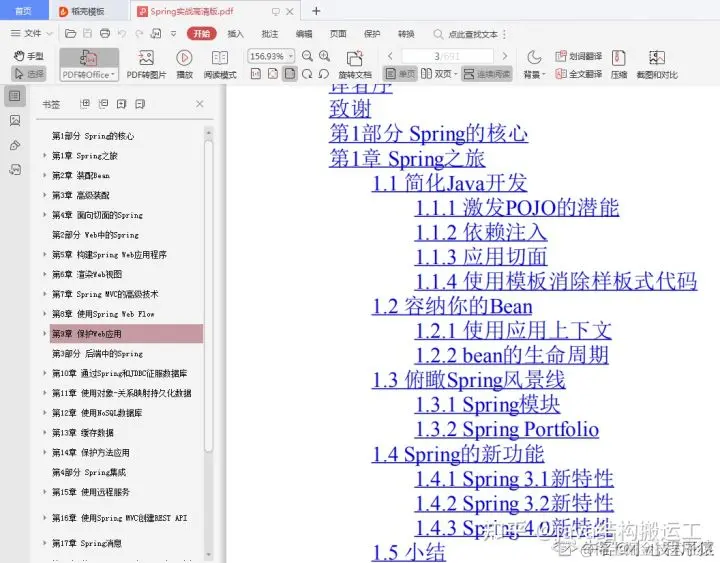Image resolution: width=720 pixels, height=563 pixels.
Task: Click the bookmarks panel vertical scrollbar
Action: point(208,294)
